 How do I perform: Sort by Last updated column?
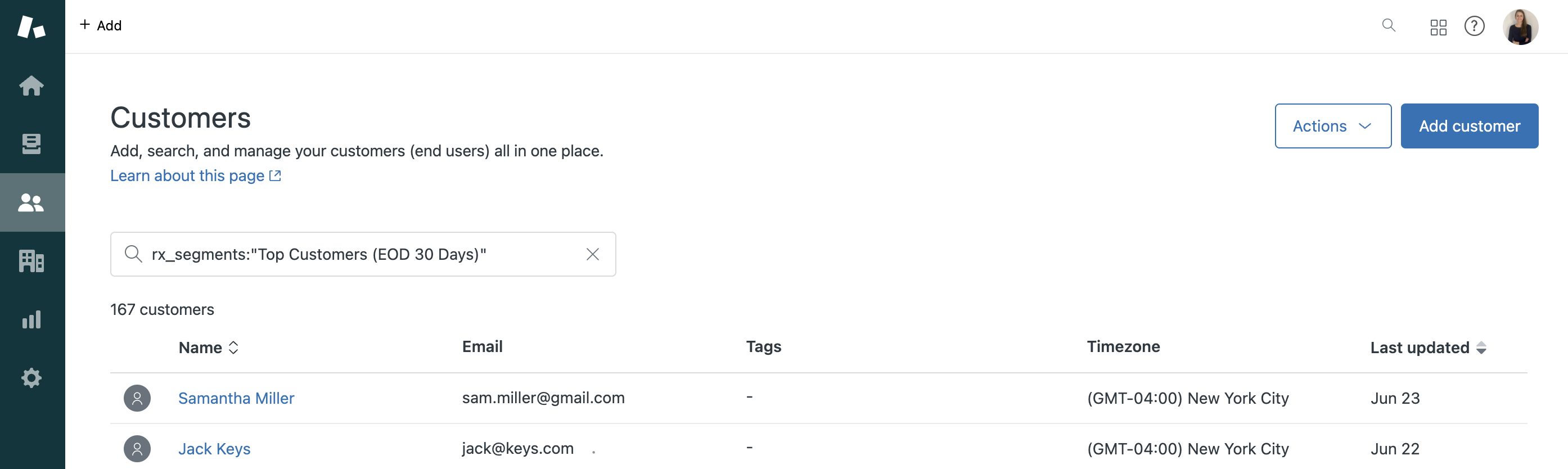(x=1428, y=348)
